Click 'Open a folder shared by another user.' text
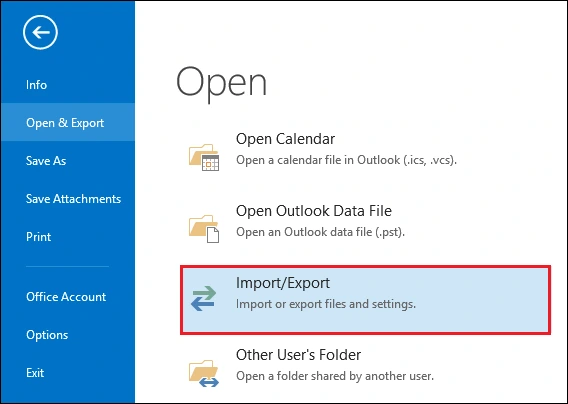 coord(335,376)
